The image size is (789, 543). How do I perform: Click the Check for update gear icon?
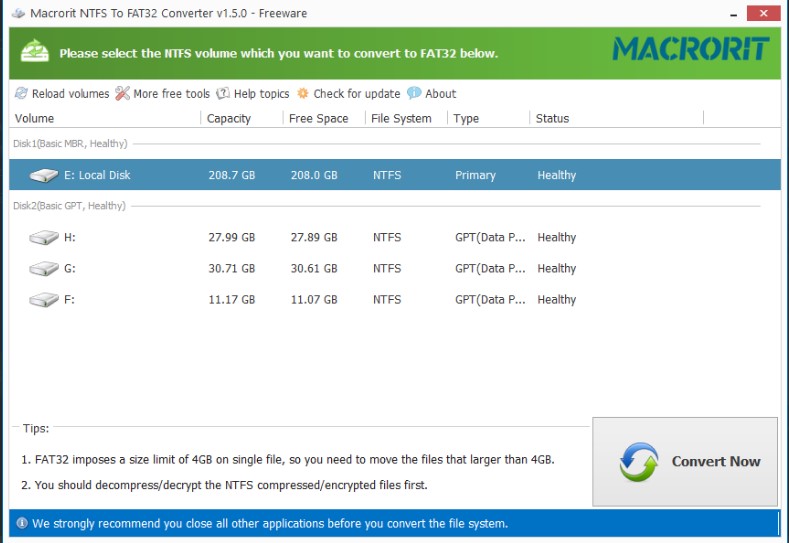[303, 93]
